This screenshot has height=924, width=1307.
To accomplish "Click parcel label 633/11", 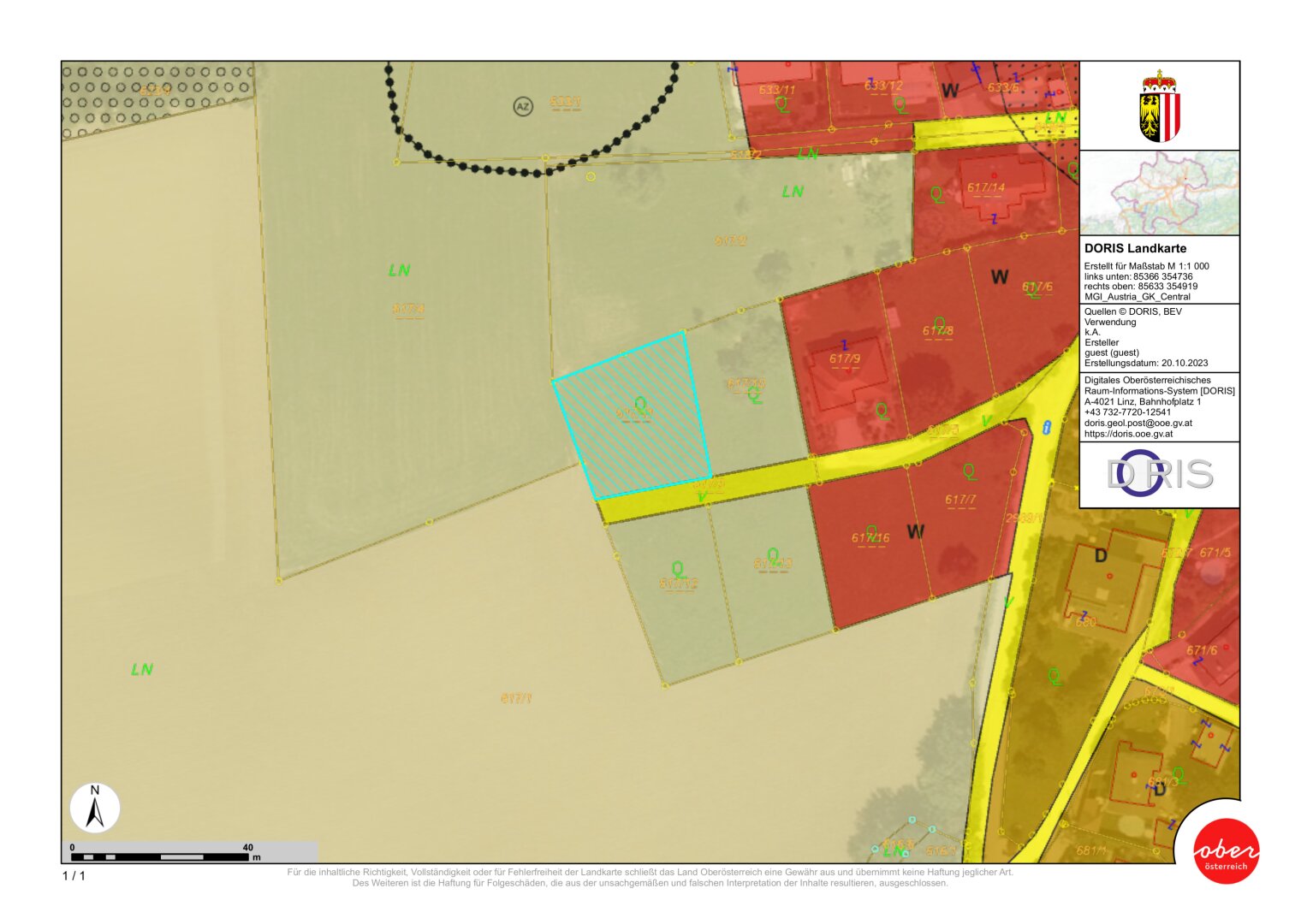I will click(776, 90).
